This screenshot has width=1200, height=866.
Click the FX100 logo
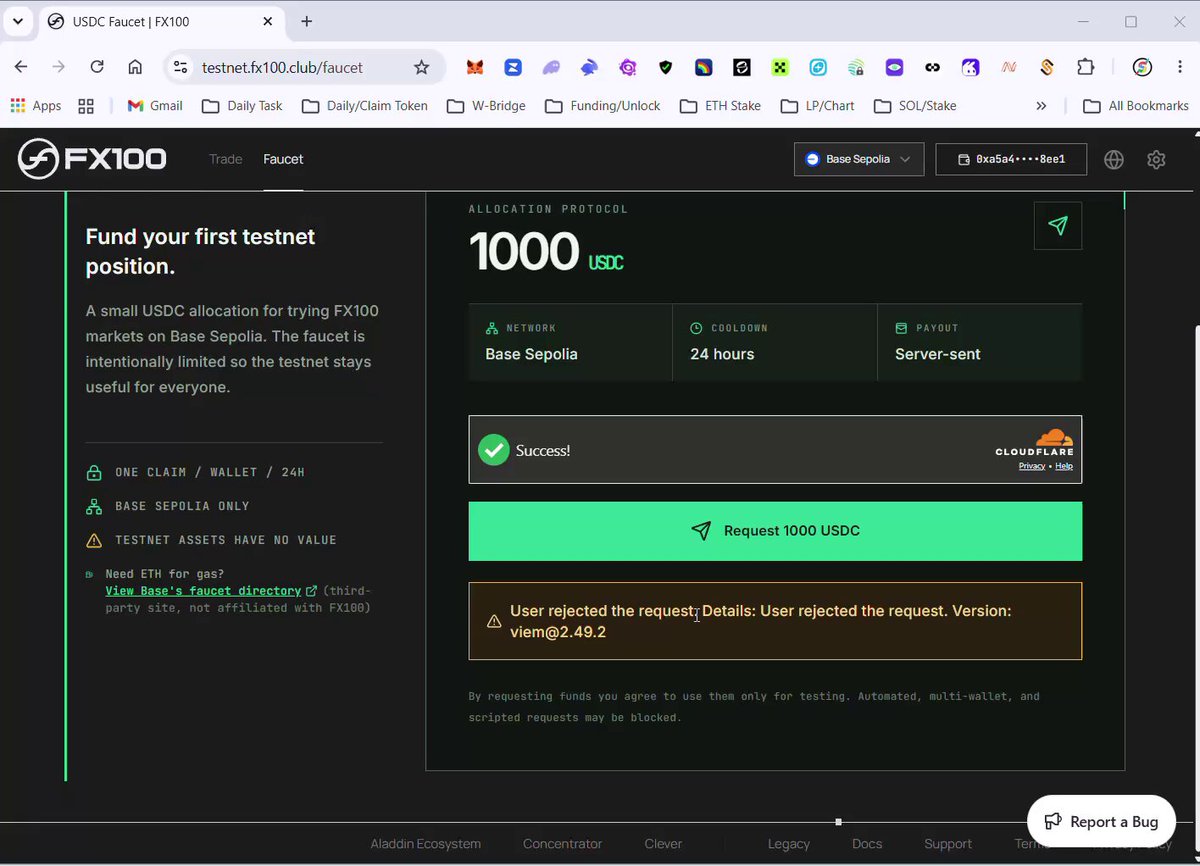pos(92,159)
